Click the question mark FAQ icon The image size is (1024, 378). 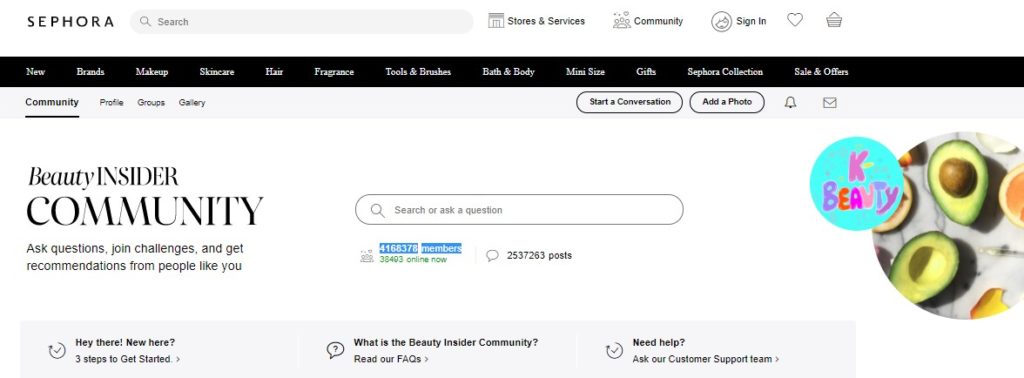[335, 351]
